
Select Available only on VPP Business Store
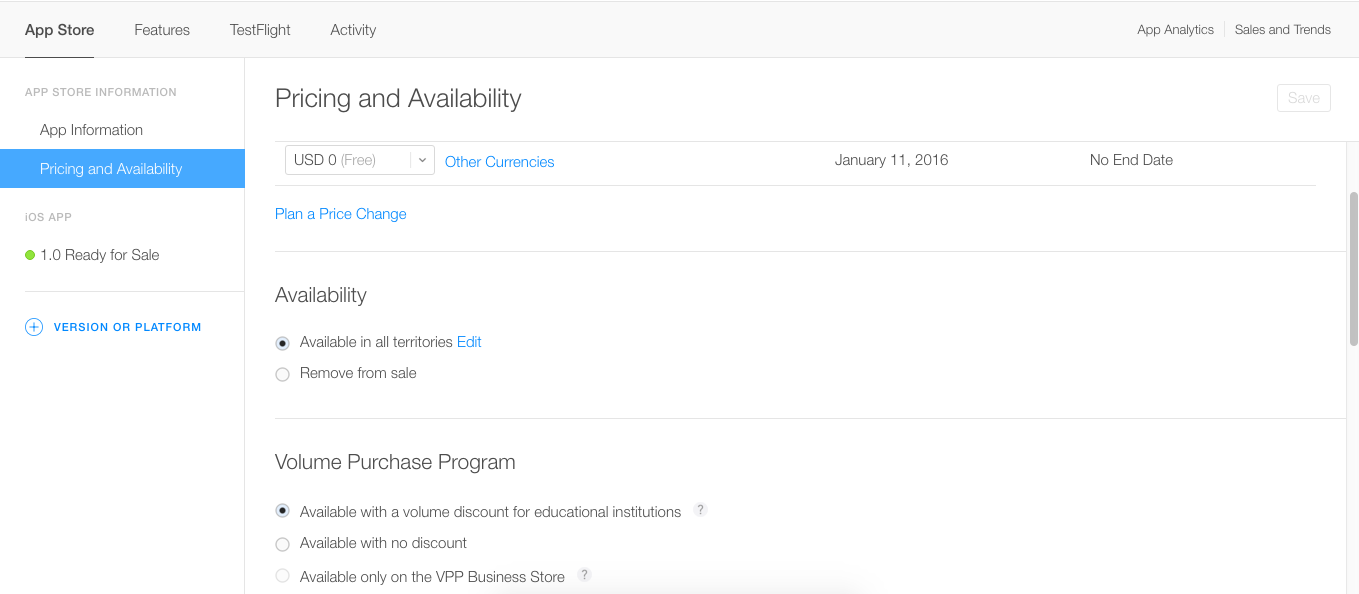click(282, 576)
